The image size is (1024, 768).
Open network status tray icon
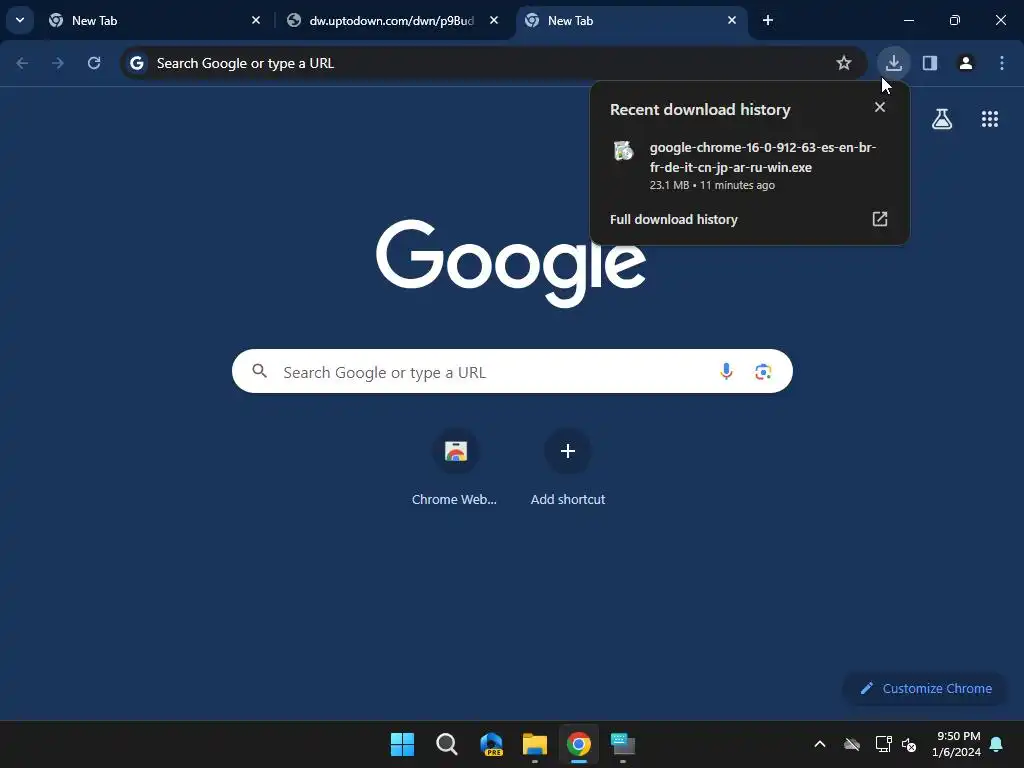click(x=884, y=744)
